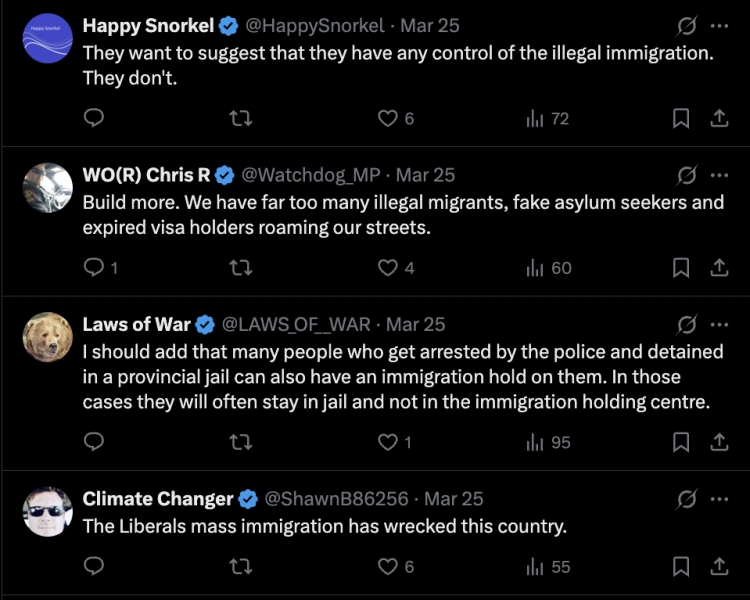
Task: Click the Laws of War bear avatar
Action: pyautogui.click(x=47, y=337)
